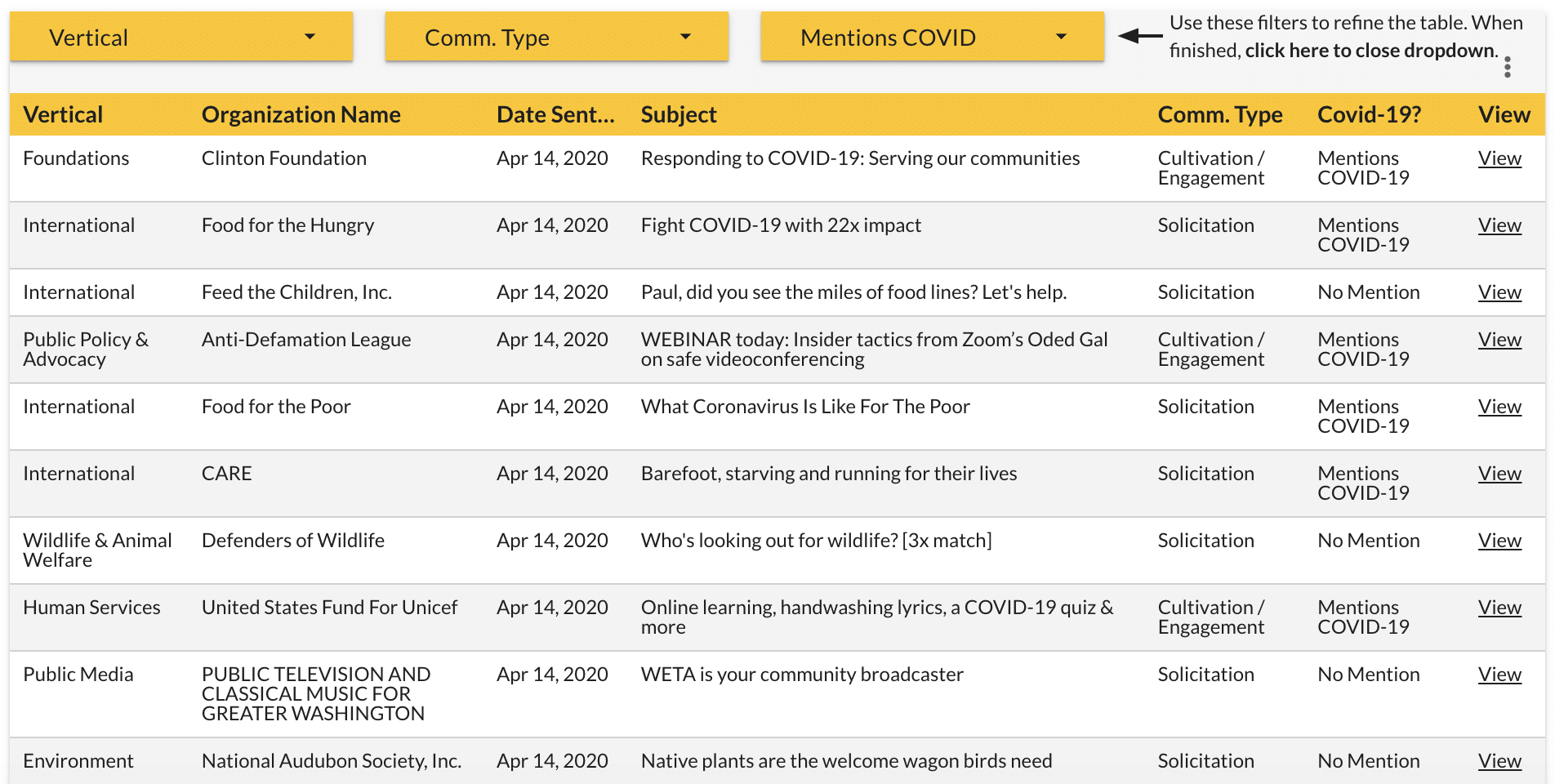The width and height of the screenshot is (1555, 784).
Task: Click subject 'Barefoot, starving and running'
Action: pos(829,474)
